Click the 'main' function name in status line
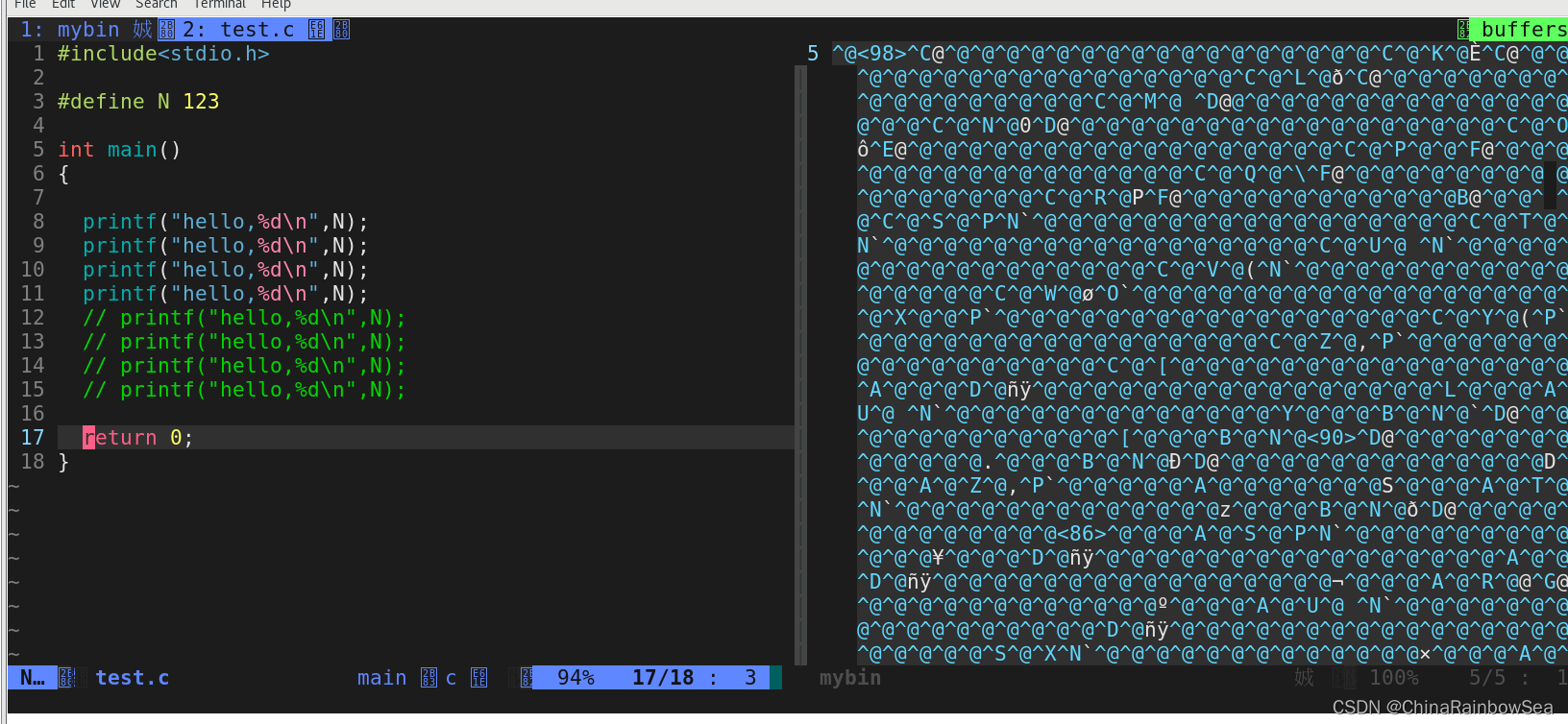 pyautogui.click(x=381, y=678)
